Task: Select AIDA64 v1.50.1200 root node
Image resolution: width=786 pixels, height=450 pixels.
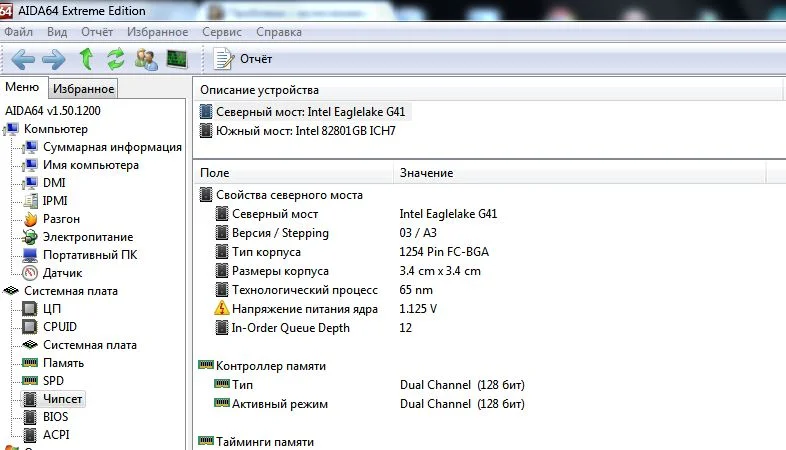Action: pyautogui.click(x=53, y=111)
